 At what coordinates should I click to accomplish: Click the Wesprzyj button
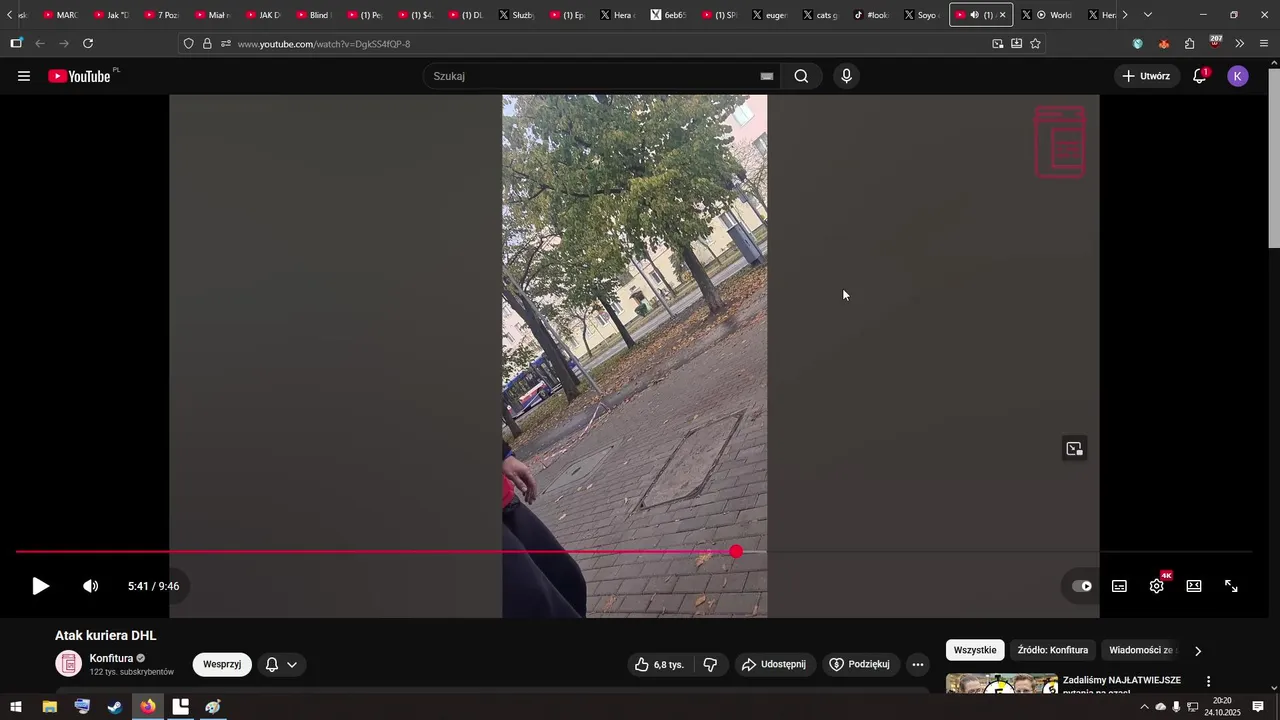(x=222, y=664)
